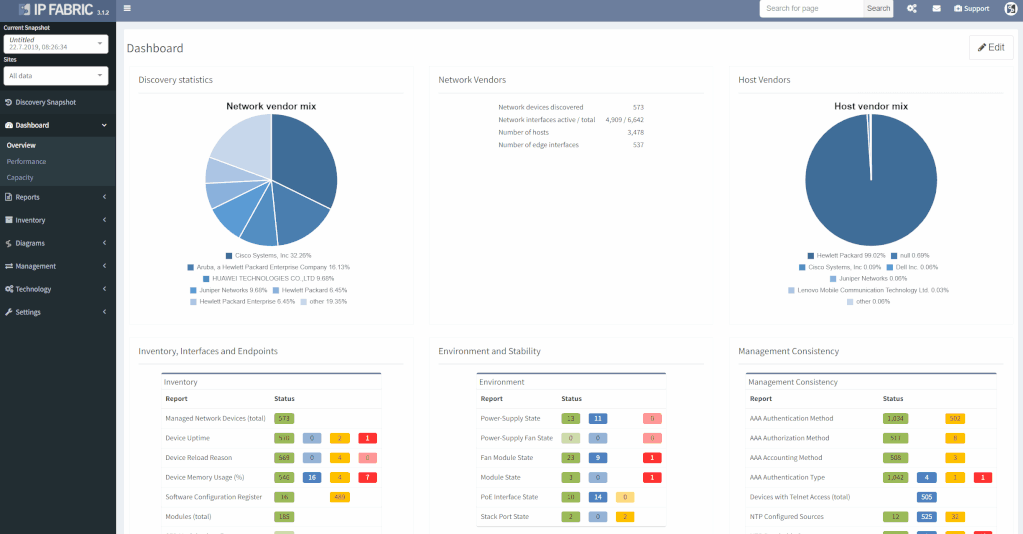Open the Current Snapshot dropdown
Image resolution: width=1023 pixels, height=534 pixels.
click(56, 44)
